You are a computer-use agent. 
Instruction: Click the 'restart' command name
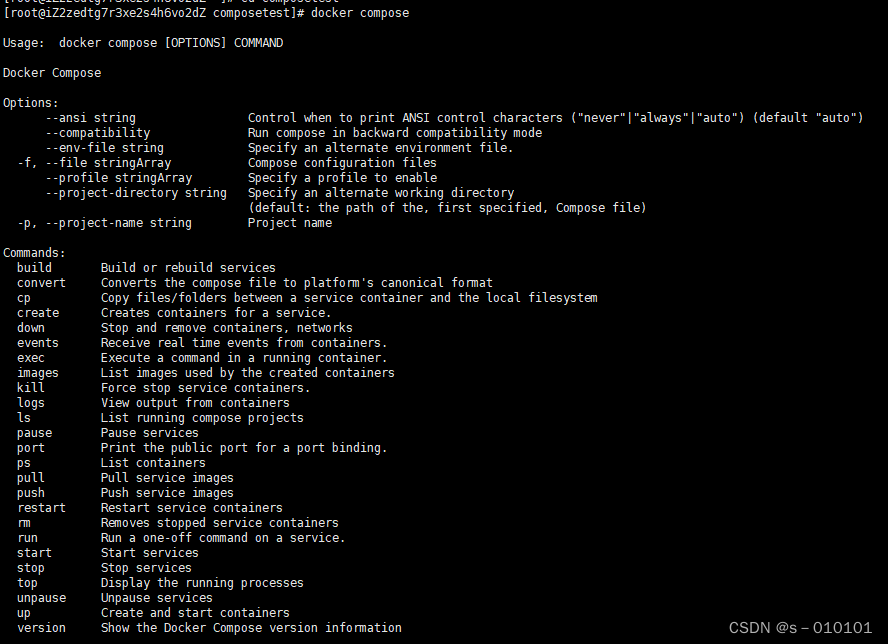41,508
